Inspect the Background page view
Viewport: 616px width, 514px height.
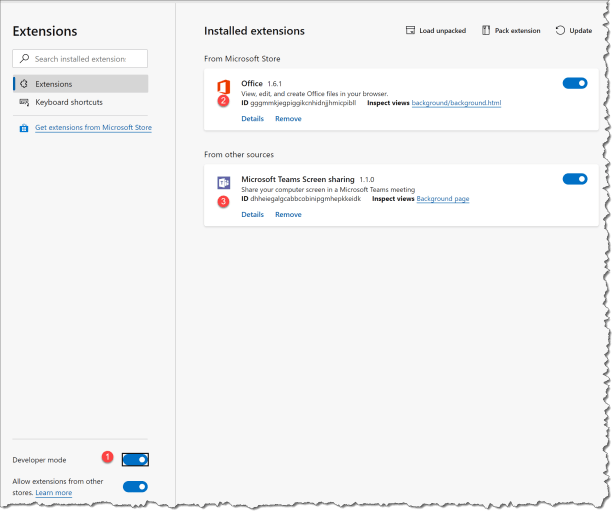point(443,199)
